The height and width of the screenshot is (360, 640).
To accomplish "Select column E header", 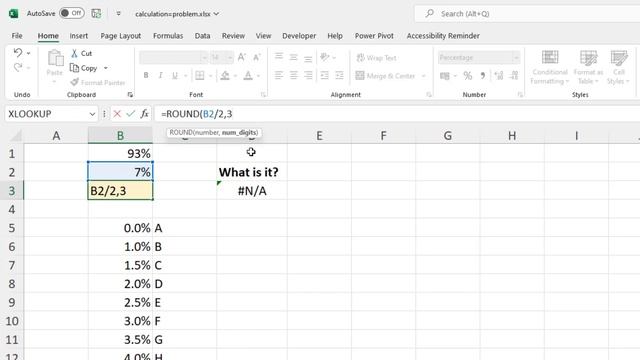I will [319, 136].
